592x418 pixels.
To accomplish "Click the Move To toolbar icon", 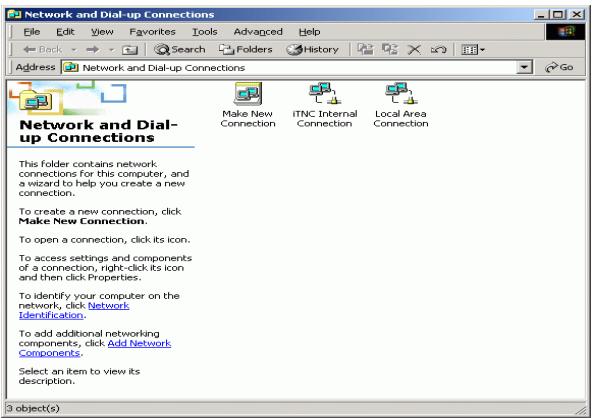I will click(x=365, y=49).
